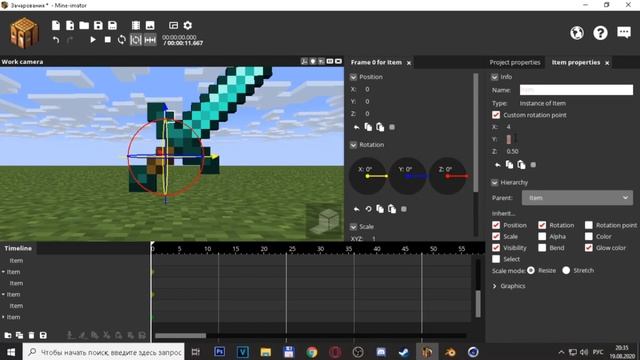This screenshot has width=640, height=360.
Task: Toggle inherit Glow color checkbox
Action: (x=589, y=248)
